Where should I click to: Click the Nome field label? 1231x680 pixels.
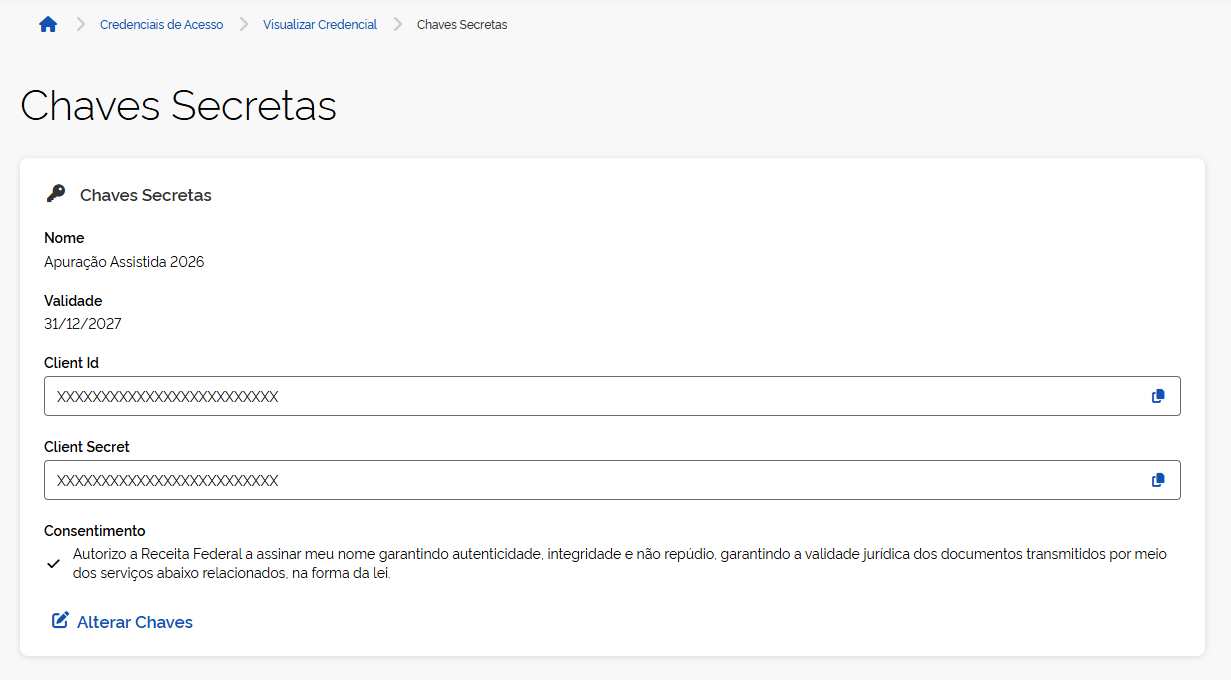[x=64, y=238]
